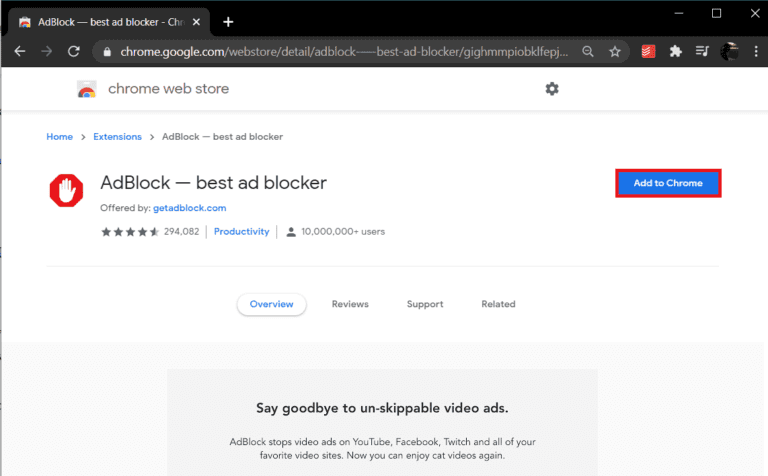
Task: Switch to the Support tab
Action: tap(425, 304)
